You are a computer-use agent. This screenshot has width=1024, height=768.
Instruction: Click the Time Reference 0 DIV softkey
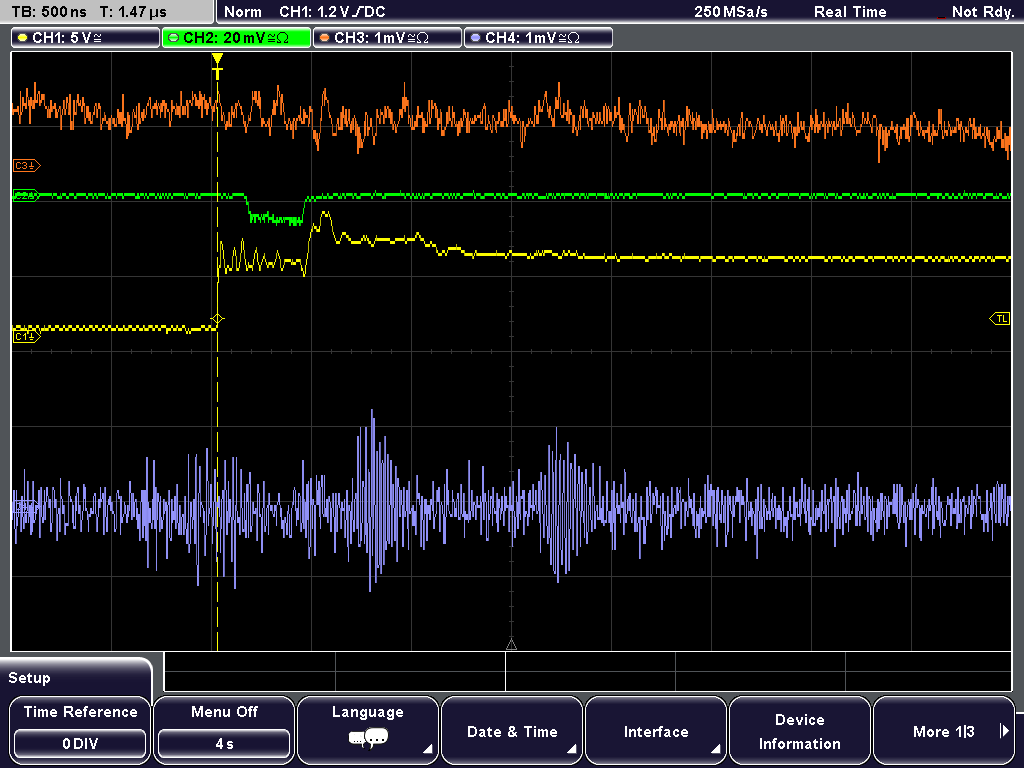pyautogui.click(x=80, y=729)
